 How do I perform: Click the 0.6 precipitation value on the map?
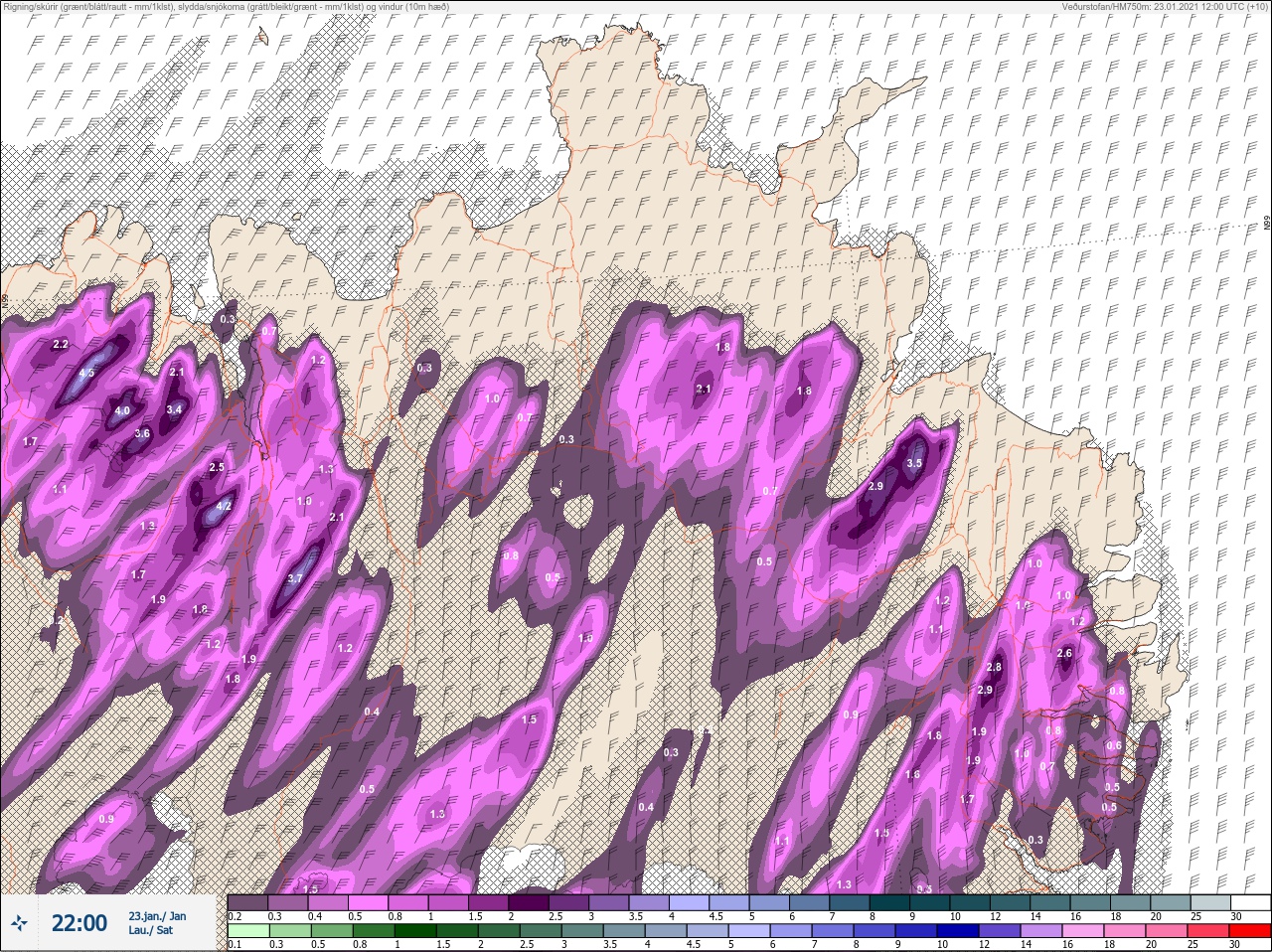coord(1114,746)
